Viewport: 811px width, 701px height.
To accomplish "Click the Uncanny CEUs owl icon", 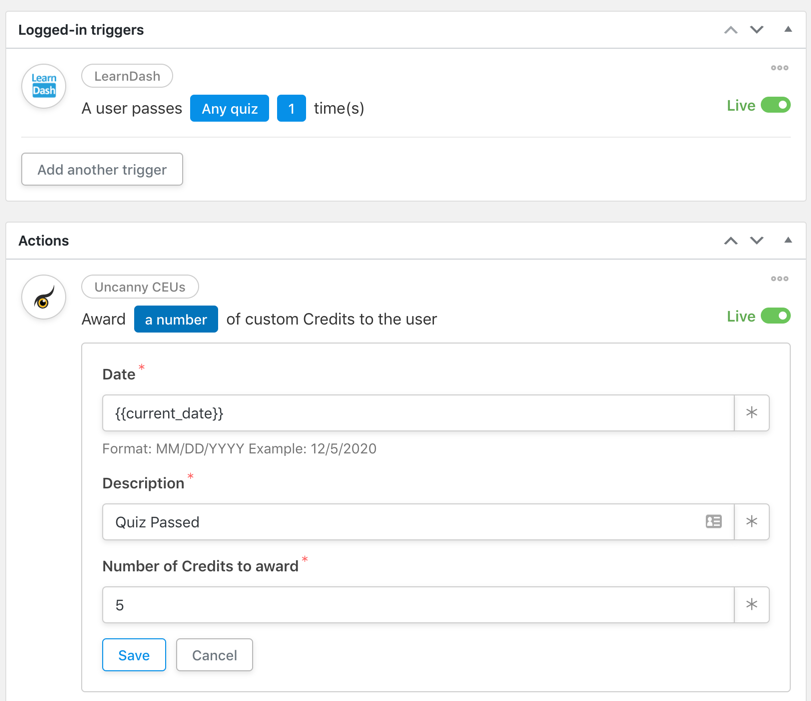I will coord(44,298).
